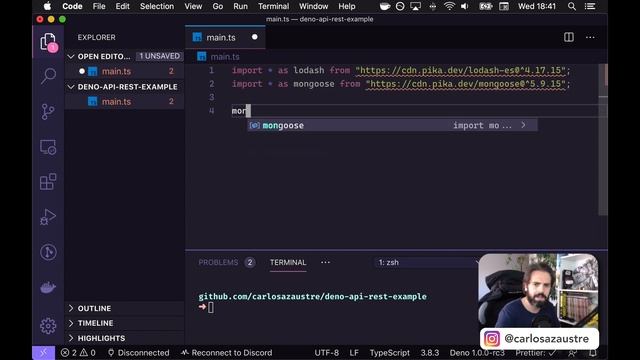
Task: Open the Run and Debug view
Action: pyautogui.click(x=48, y=217)
